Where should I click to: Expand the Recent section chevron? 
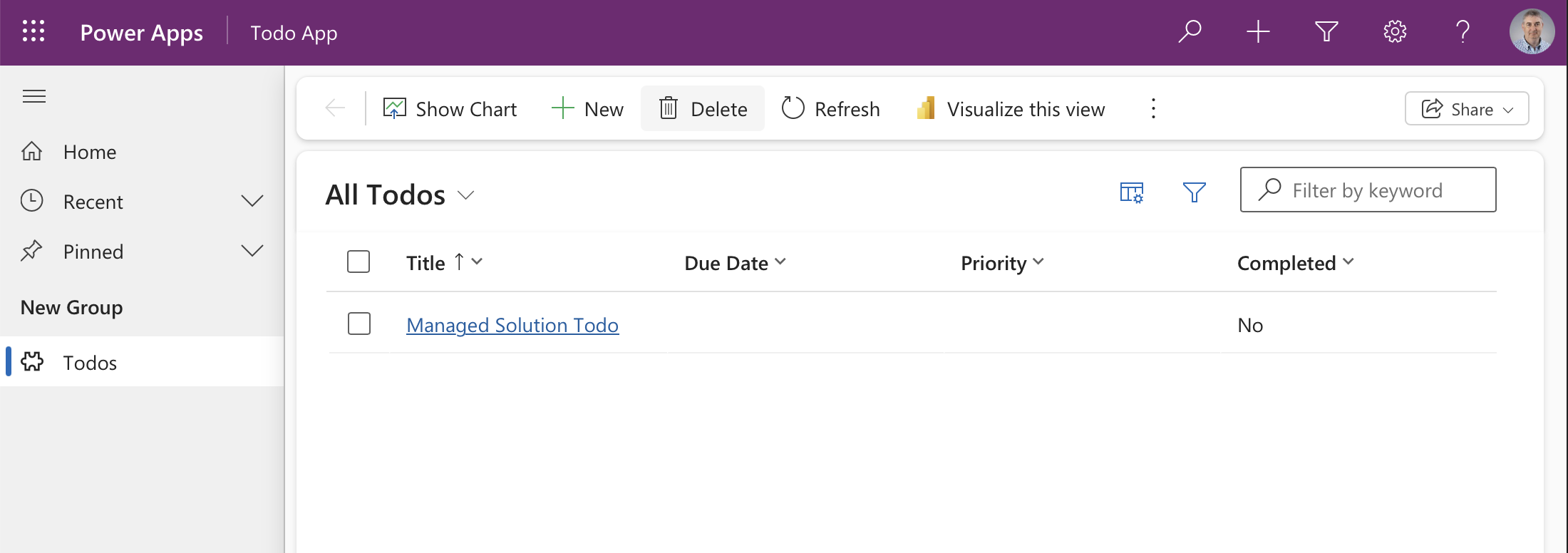252,201
